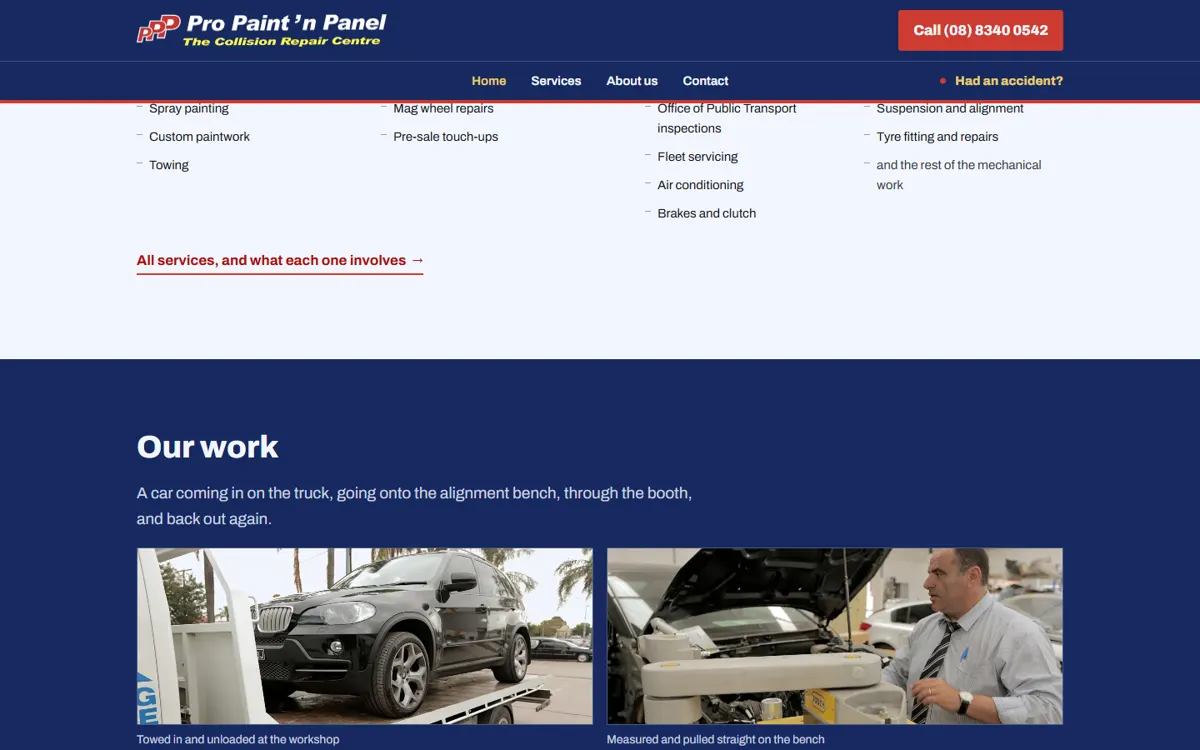Click caption 'Measured and pulled straight on the bench'
This screenshot has width=1200, height=750.
click(x=716, y=740)
